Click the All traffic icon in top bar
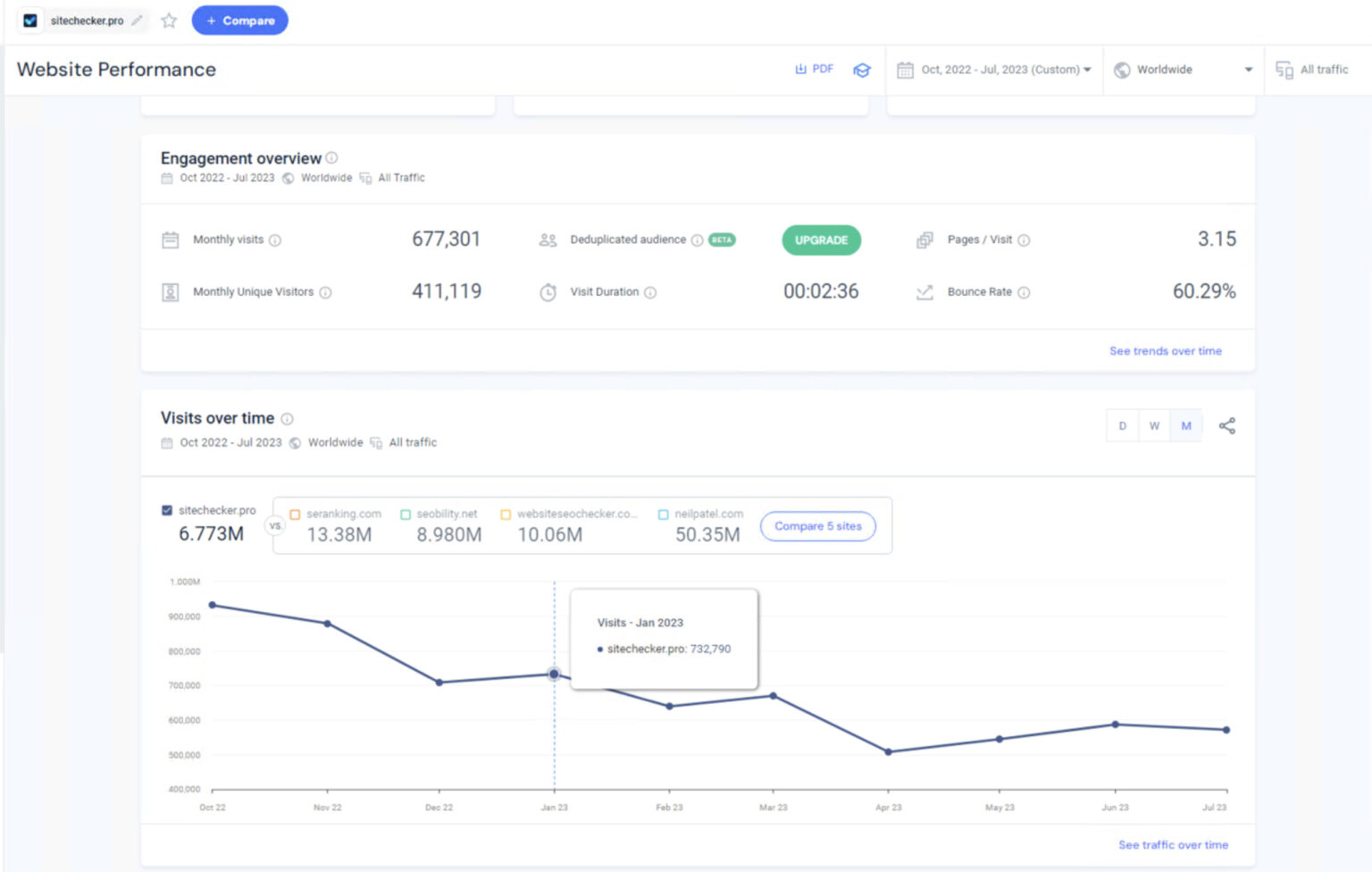Viewport: 1372px width, 872px height. coord(1284,69)
